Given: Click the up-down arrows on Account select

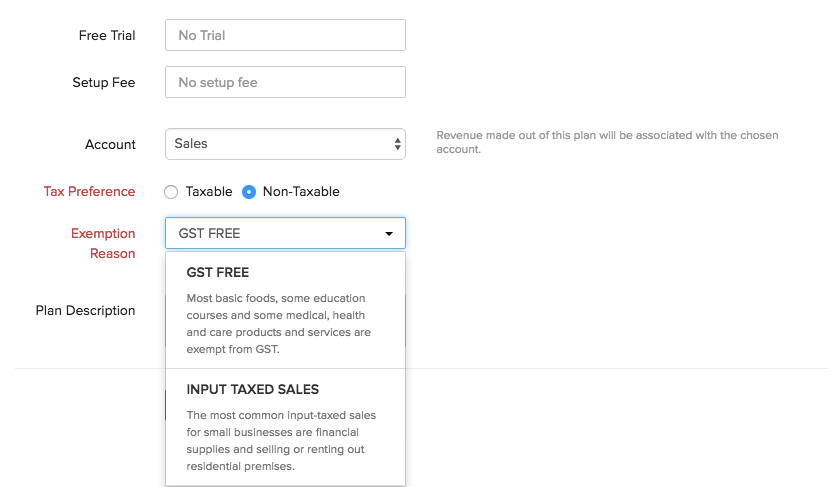Looking at the screenshot, I should click(x=397, y=144).
